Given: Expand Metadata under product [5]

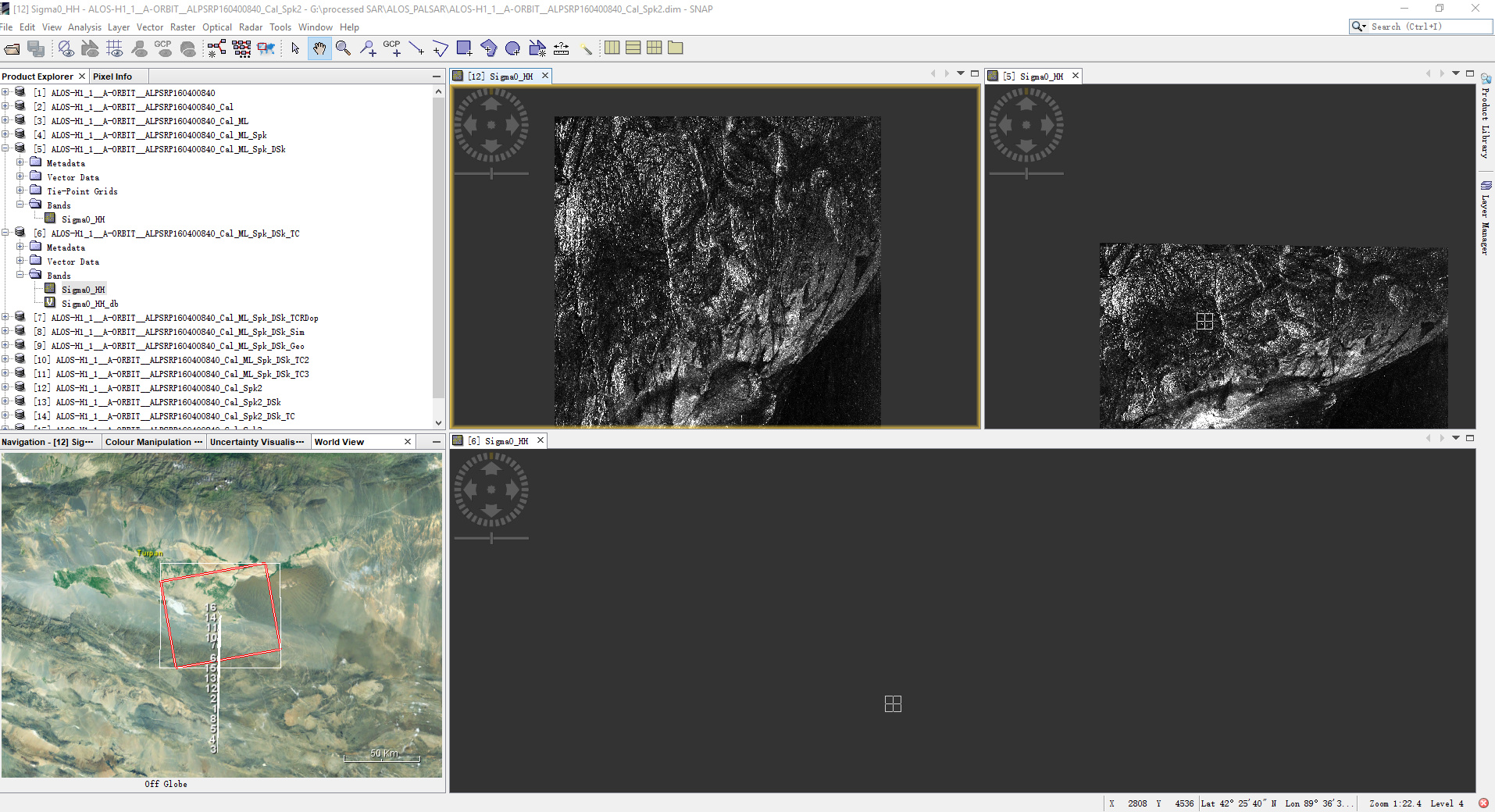Looking at the screenshot, I should [x=20, y=162].
